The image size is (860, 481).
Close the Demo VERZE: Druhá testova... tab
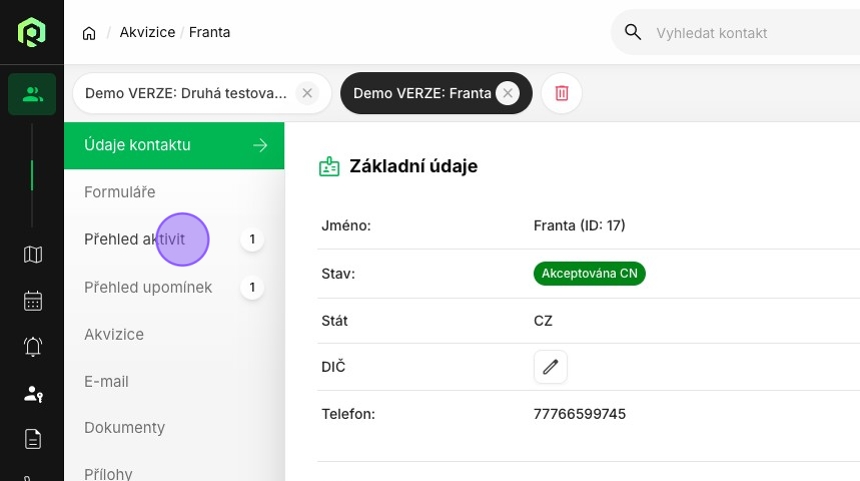(x=307, y=93)
